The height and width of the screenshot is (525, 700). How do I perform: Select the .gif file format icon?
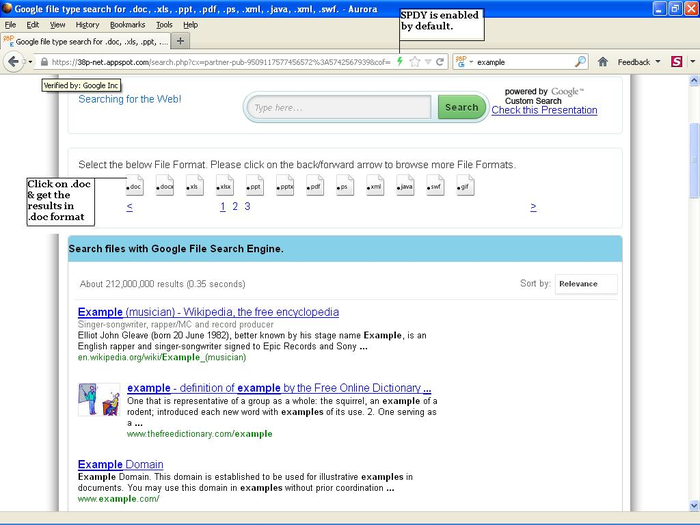tap(465, 185)
